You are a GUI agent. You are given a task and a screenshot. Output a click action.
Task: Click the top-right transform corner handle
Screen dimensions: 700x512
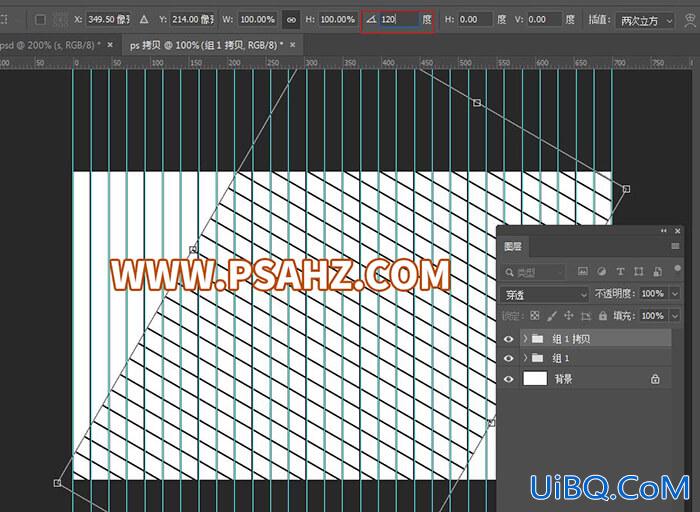point(626,189)
